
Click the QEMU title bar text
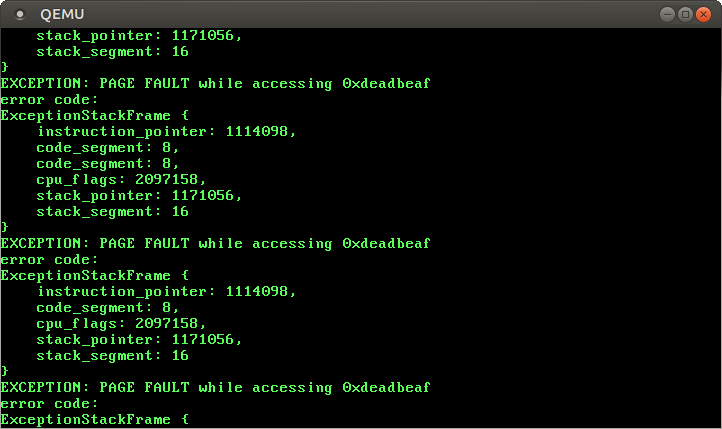pos(60,14)
